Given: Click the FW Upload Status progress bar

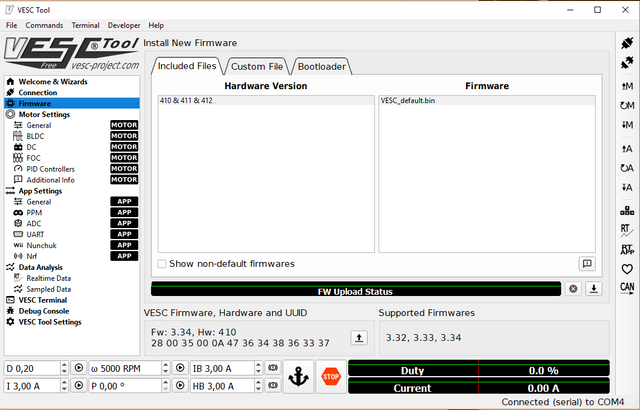Looking at the screenshot, I should tap(356, 289).
